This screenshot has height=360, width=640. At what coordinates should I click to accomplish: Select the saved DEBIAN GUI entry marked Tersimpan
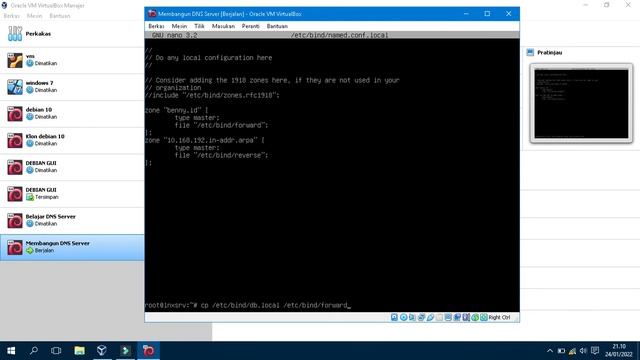point(72,194)
